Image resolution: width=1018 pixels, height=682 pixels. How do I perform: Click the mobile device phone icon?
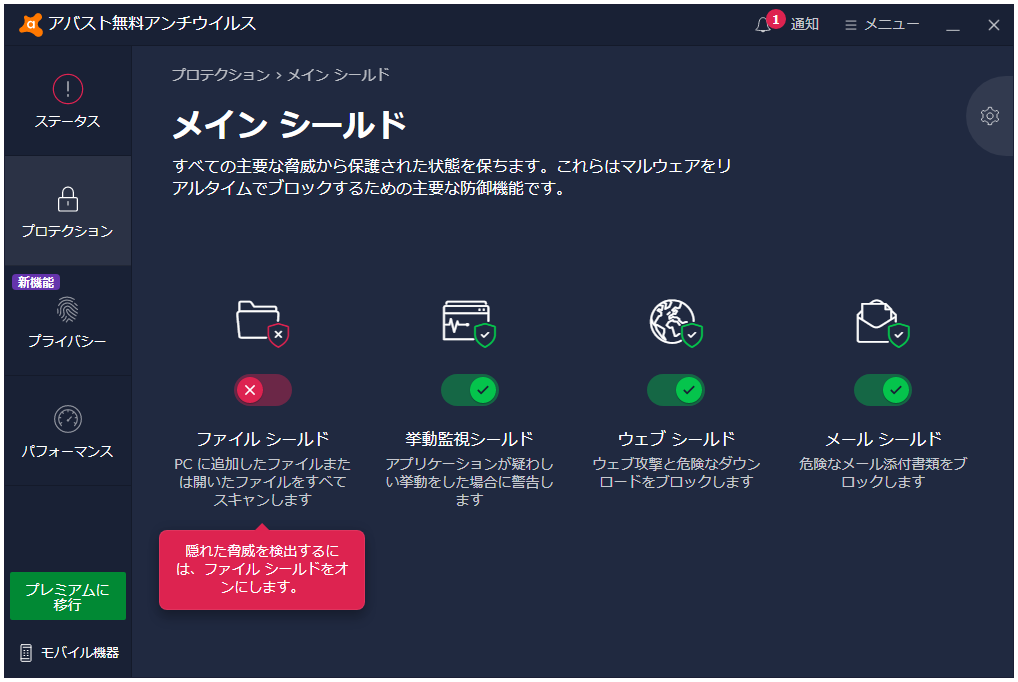click(x=26, y=653)
